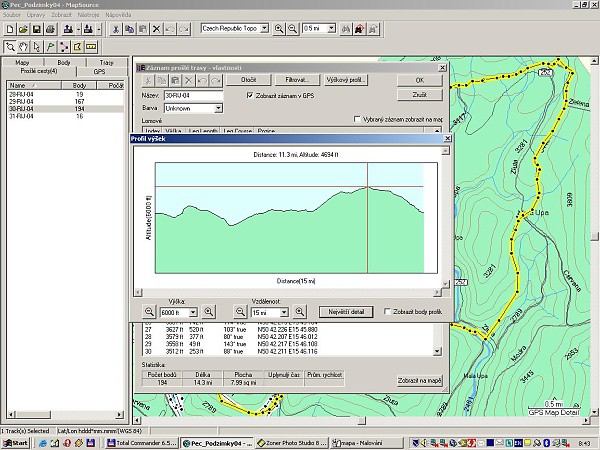Click the Copy icon in main toolbar
The height and width of the screenshot is (450, 600).
point(129,29)
